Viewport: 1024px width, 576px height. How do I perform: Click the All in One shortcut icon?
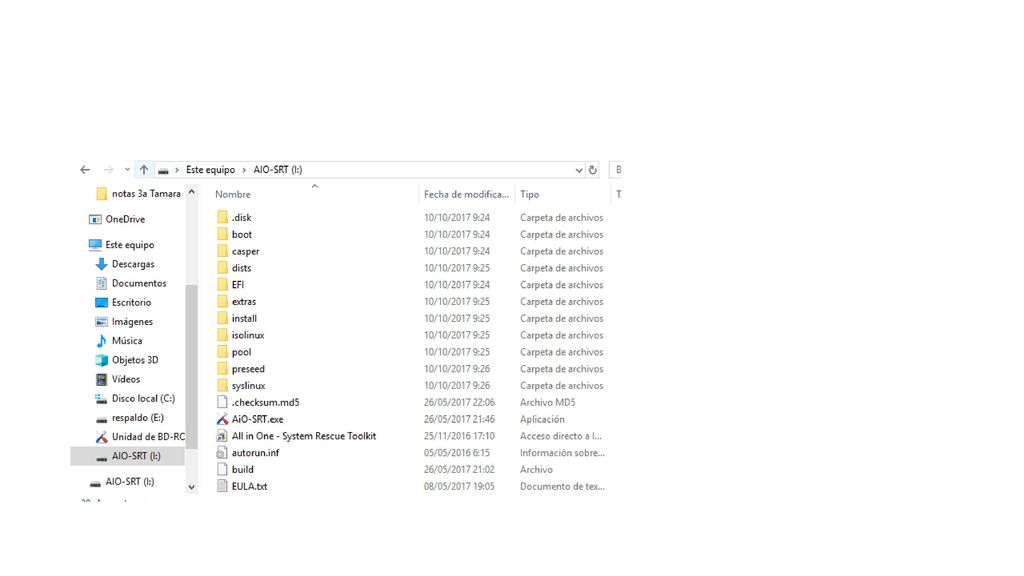coord(223,436)
